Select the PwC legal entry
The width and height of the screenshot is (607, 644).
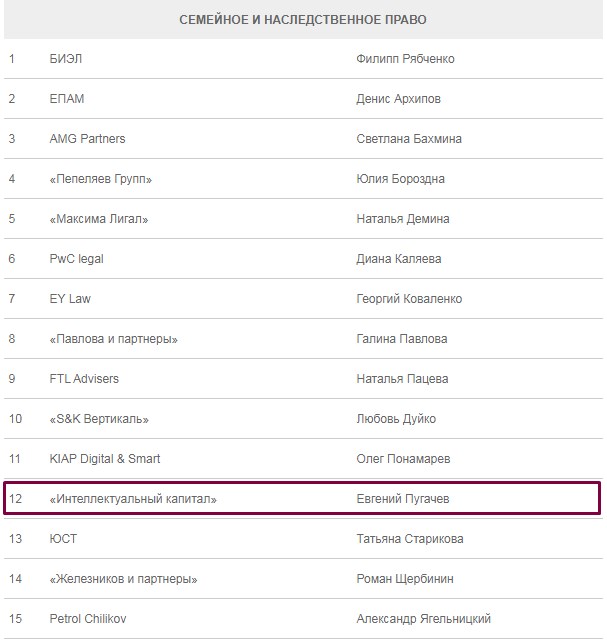point(76,259)
